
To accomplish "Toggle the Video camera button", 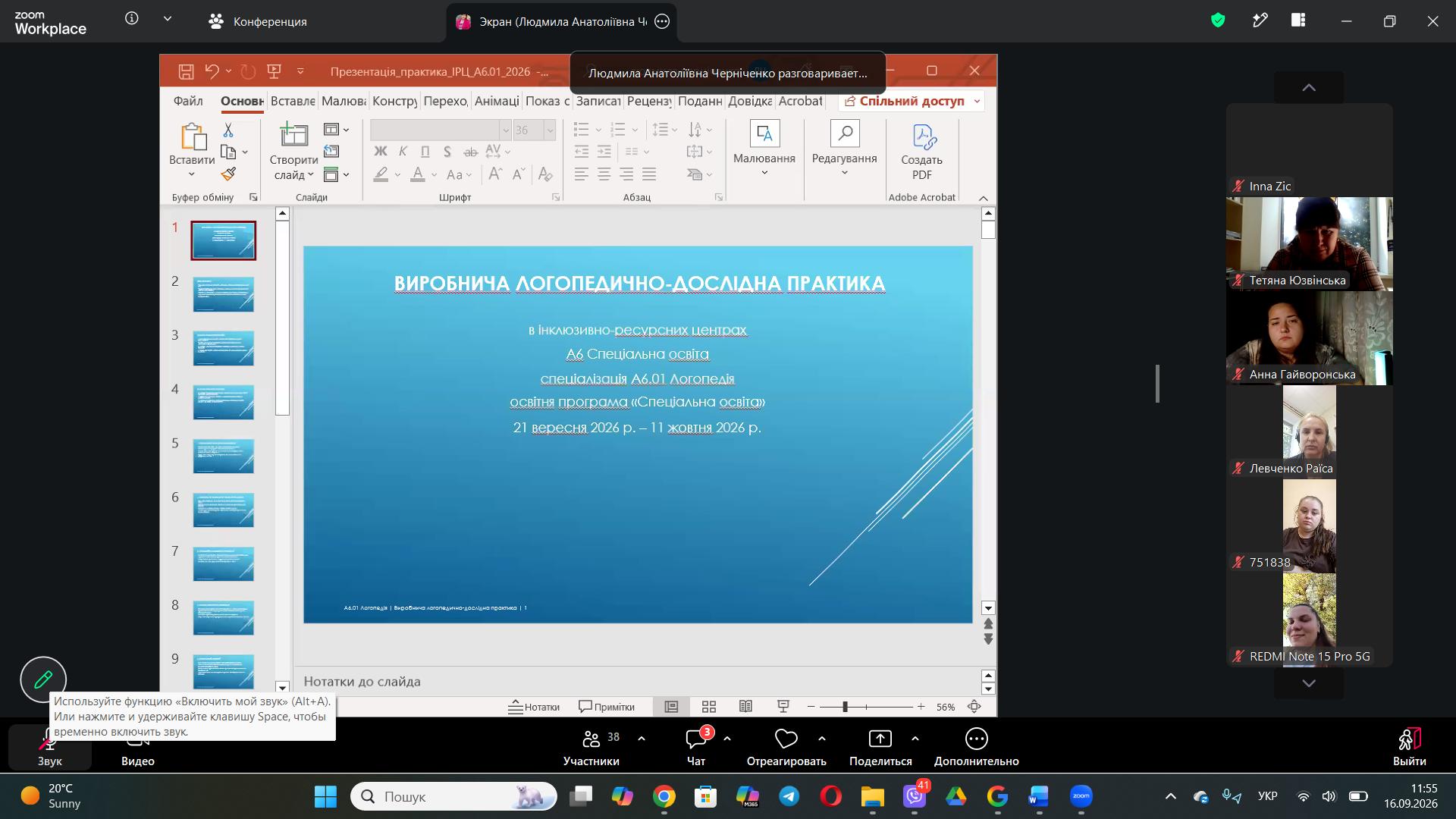I will tap(138, 748).
